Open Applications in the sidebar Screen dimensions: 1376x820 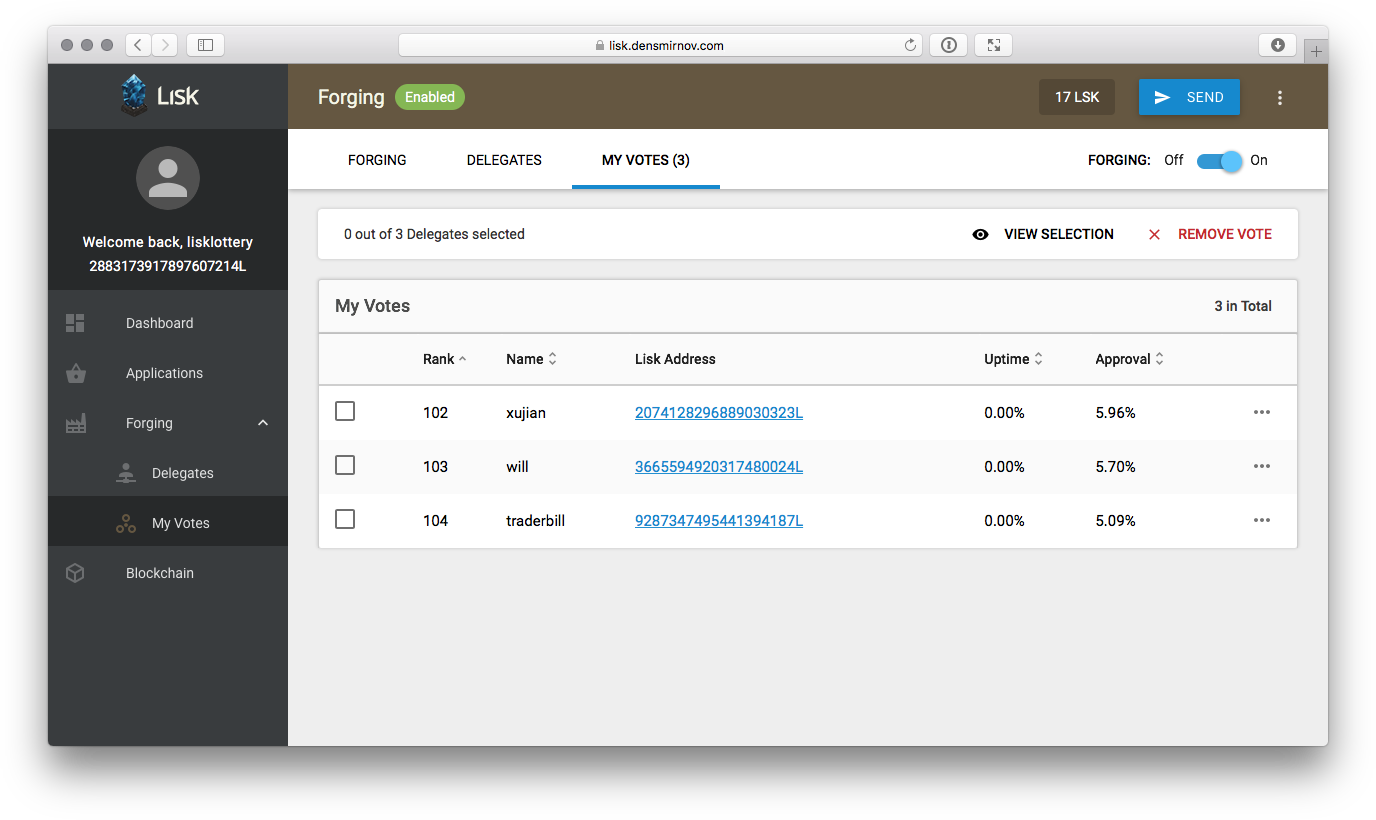168,373
